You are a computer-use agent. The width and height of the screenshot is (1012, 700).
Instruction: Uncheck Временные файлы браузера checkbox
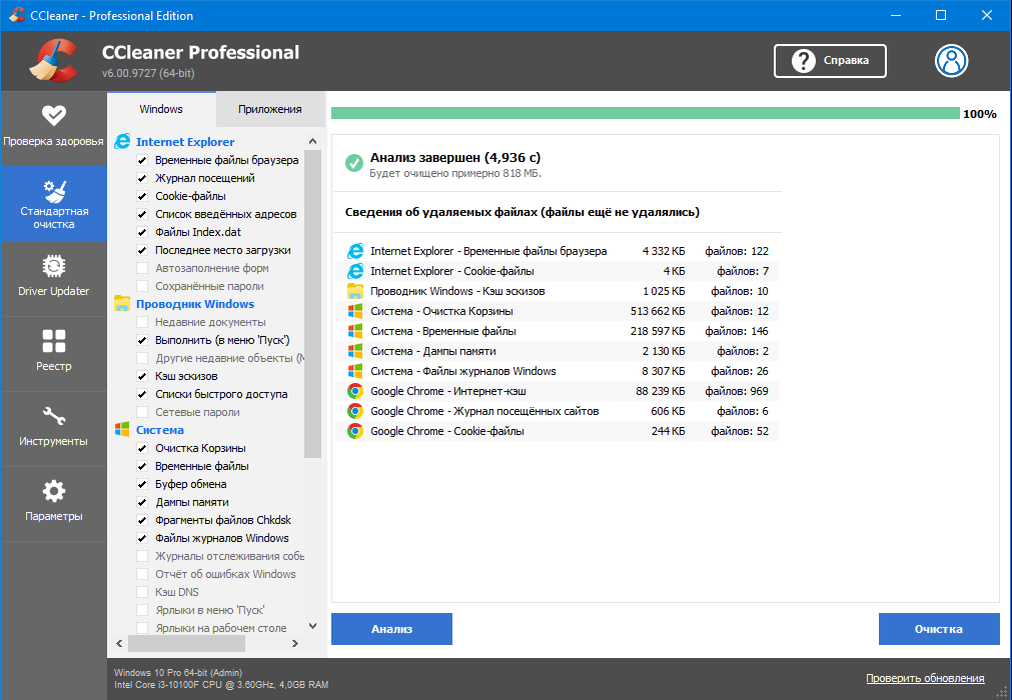142,160
